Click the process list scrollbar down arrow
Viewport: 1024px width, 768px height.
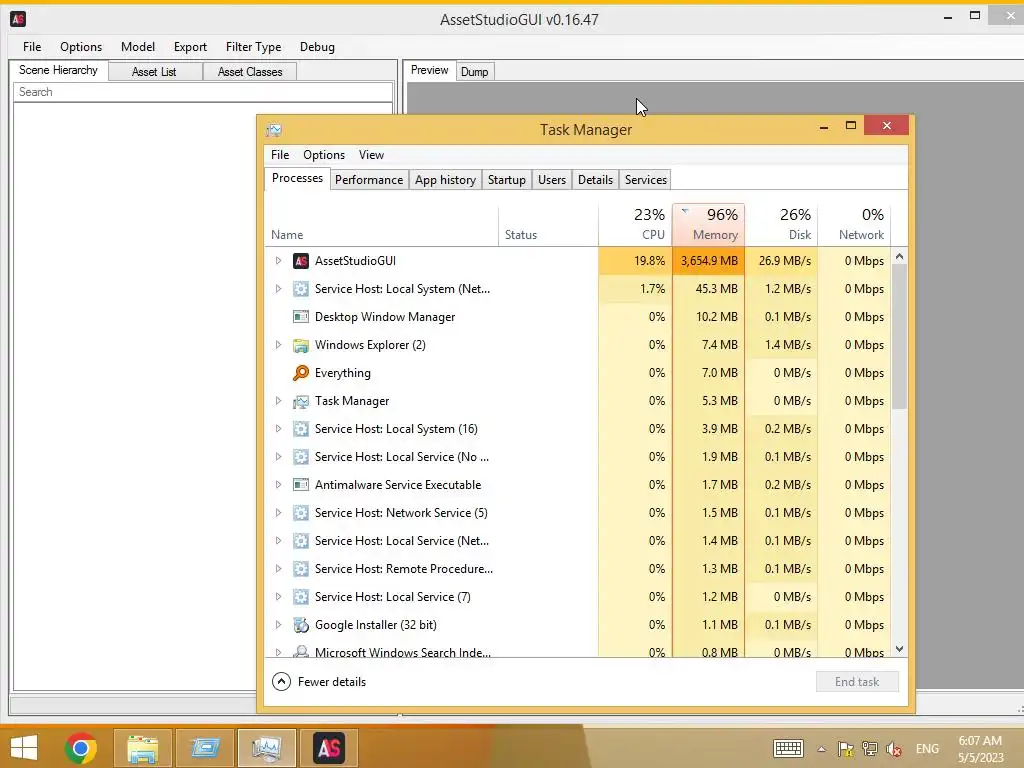(x=899, y=649)
